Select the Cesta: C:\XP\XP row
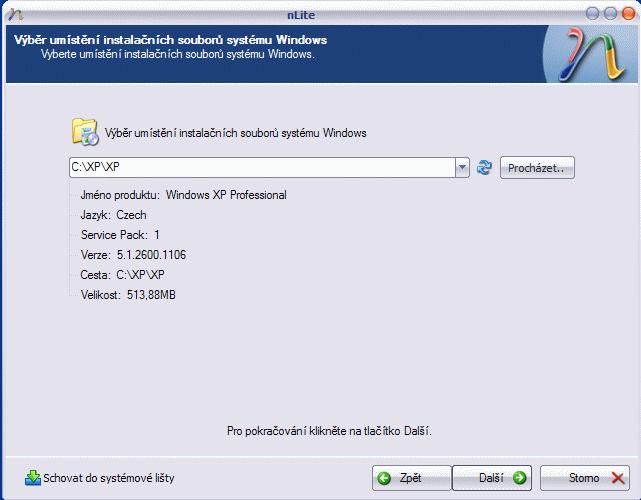641x500 pixels. coord(122,275)
